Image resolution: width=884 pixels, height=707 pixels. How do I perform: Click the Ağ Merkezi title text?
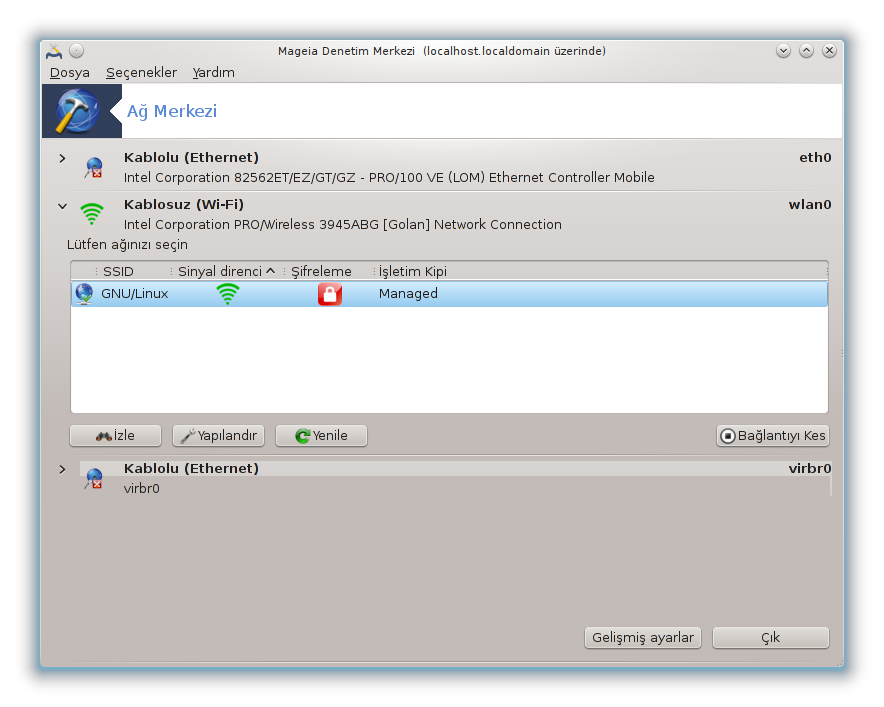172,112
